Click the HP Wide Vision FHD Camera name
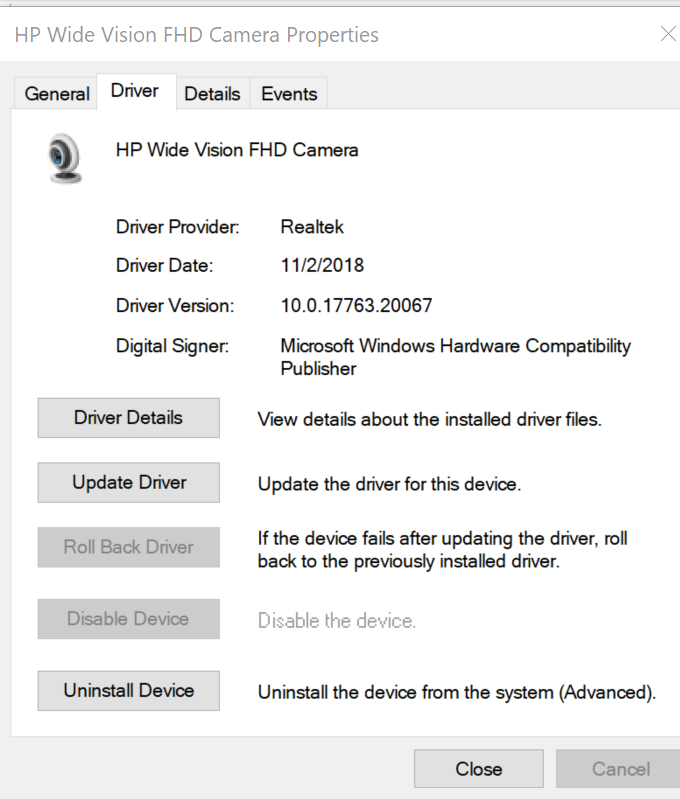 pyautogui.click(x=237, y=150)
